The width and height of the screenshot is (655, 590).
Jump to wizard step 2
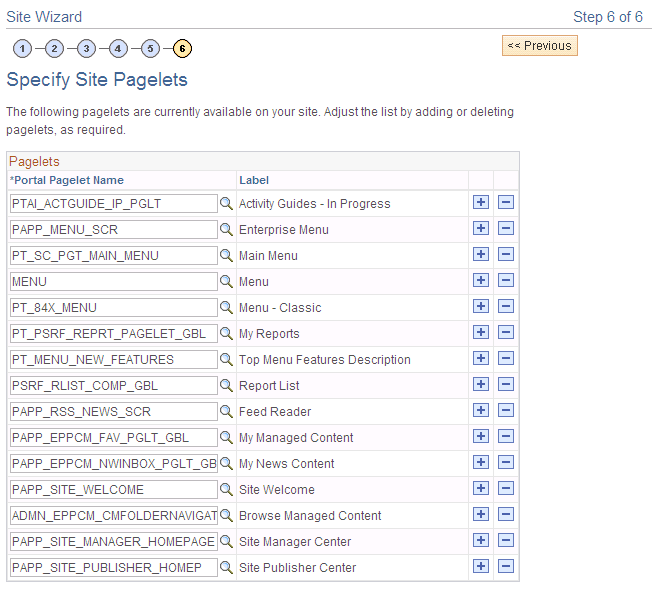pos(54,48)
